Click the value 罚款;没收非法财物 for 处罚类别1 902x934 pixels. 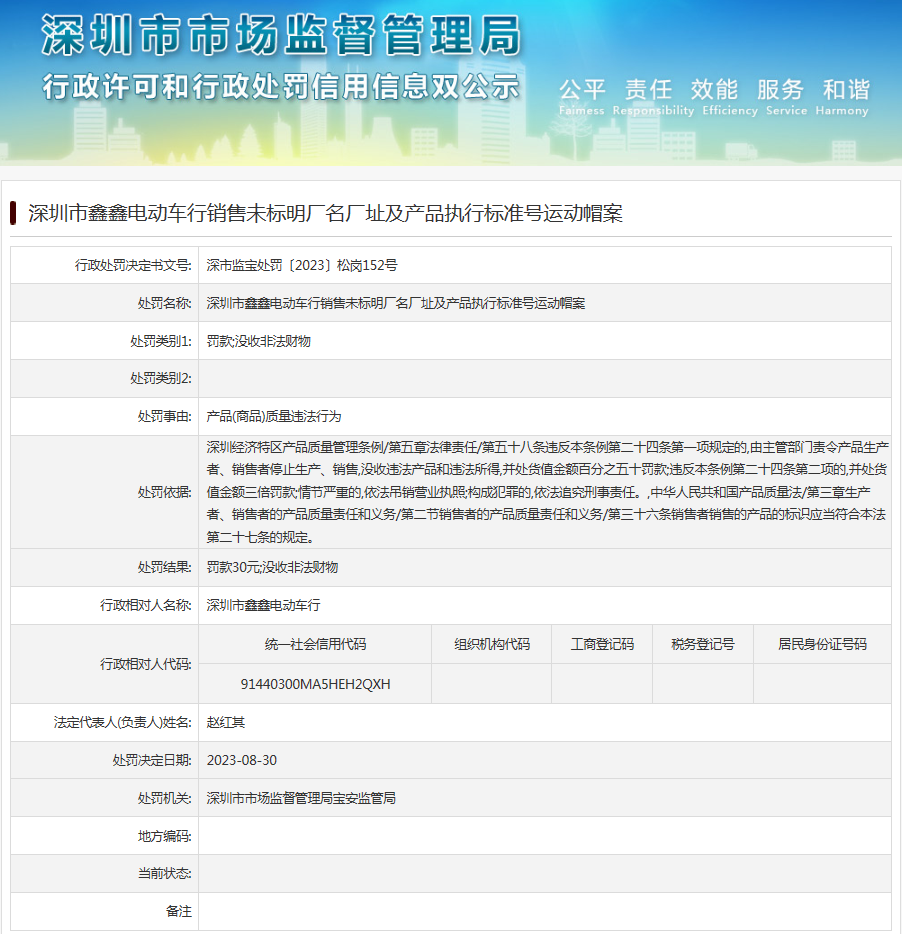click(x=259, y=341)
